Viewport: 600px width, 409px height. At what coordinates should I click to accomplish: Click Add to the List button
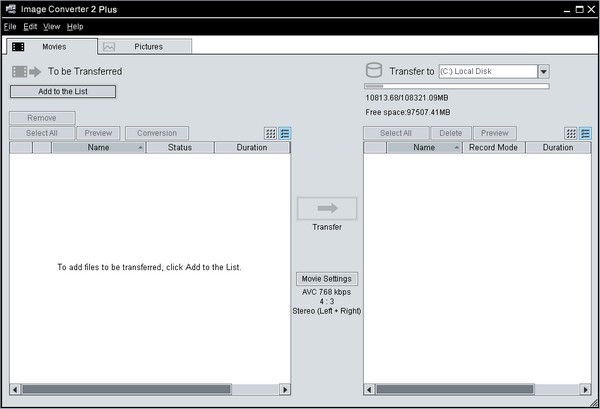point(63,91)
